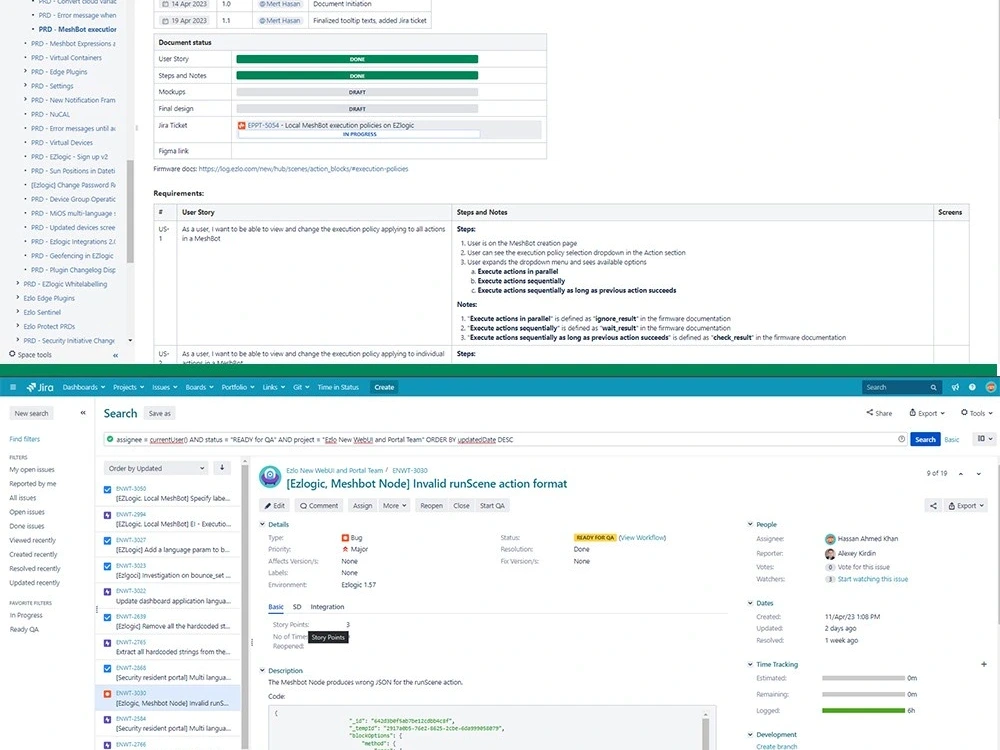Click the sort direction arrow button

pos(222,467)
